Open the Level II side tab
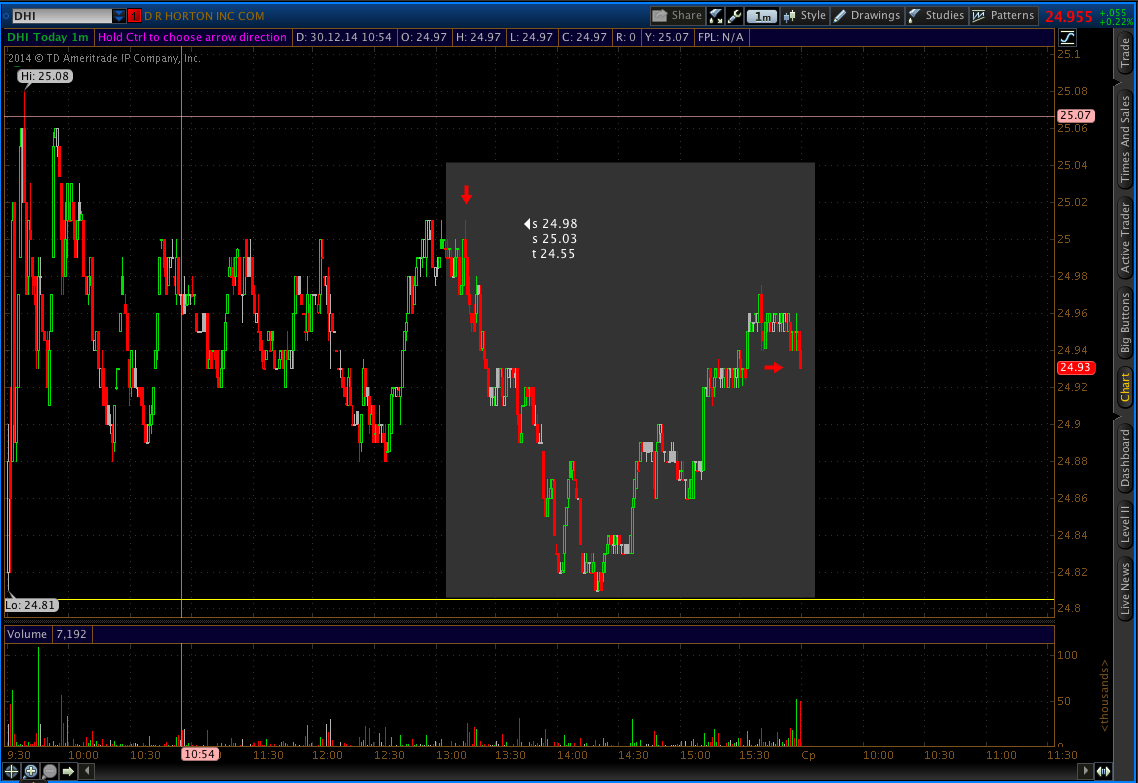 [1125, 524]
